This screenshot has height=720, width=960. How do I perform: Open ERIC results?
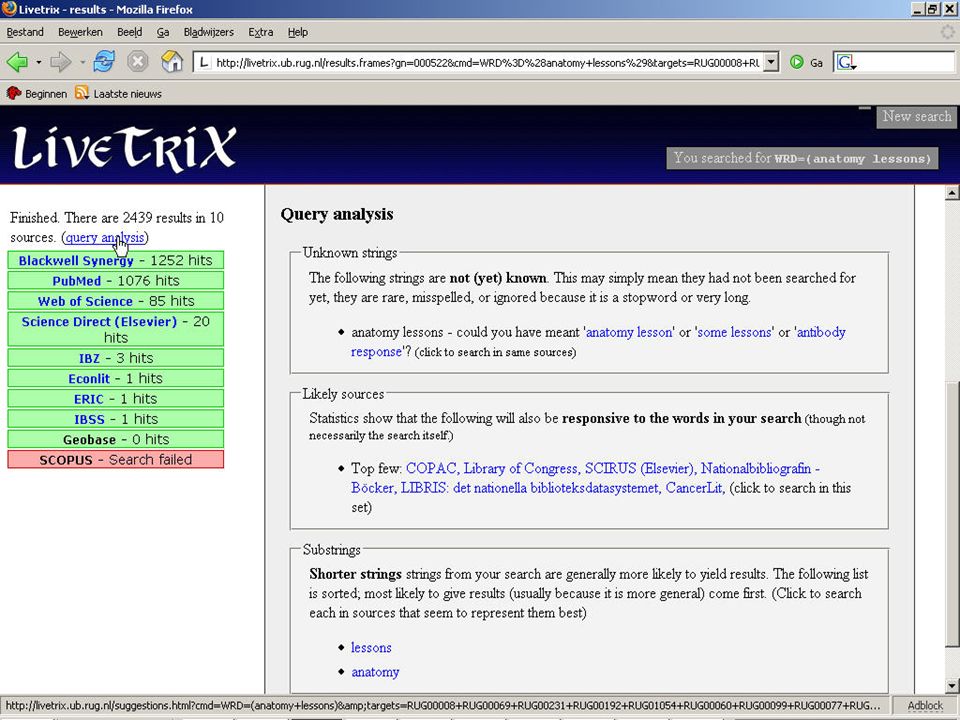pos(116,399)
